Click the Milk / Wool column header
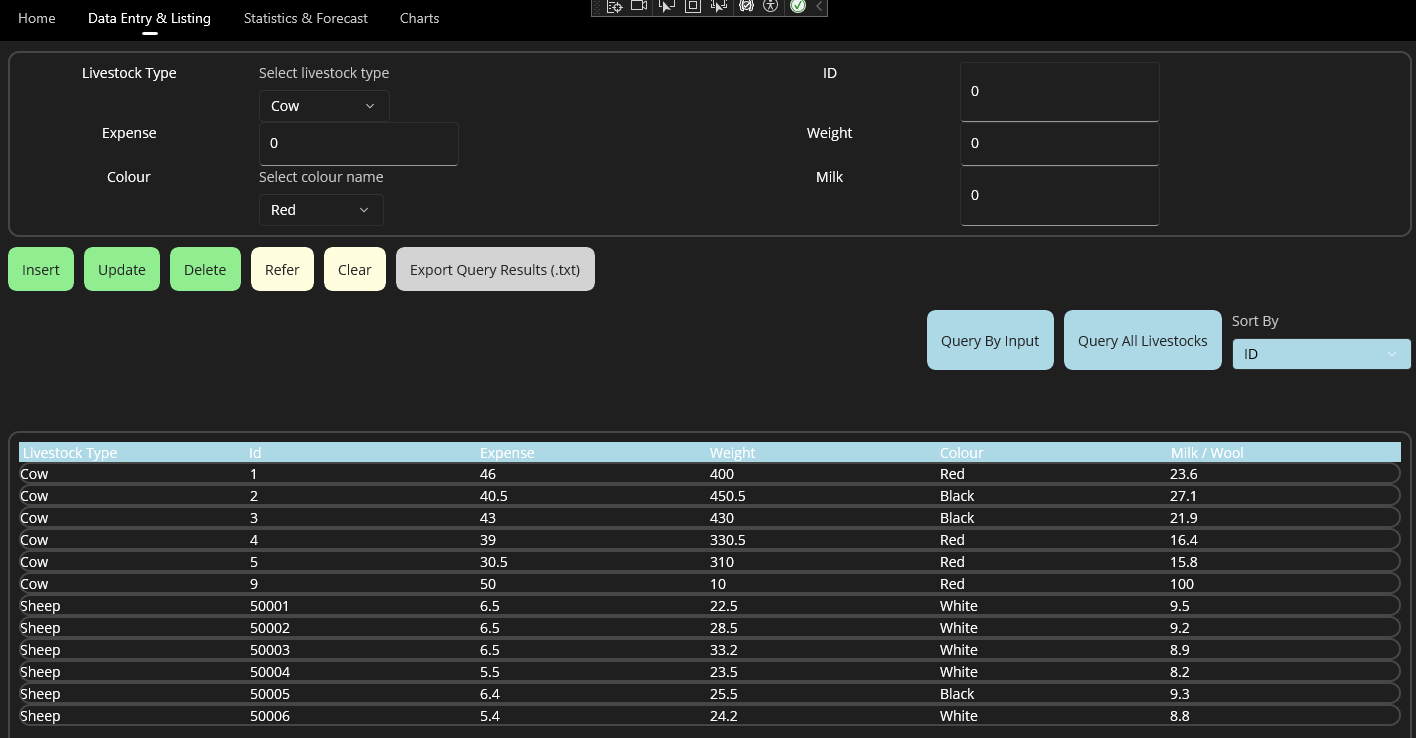 point(1207,453)
